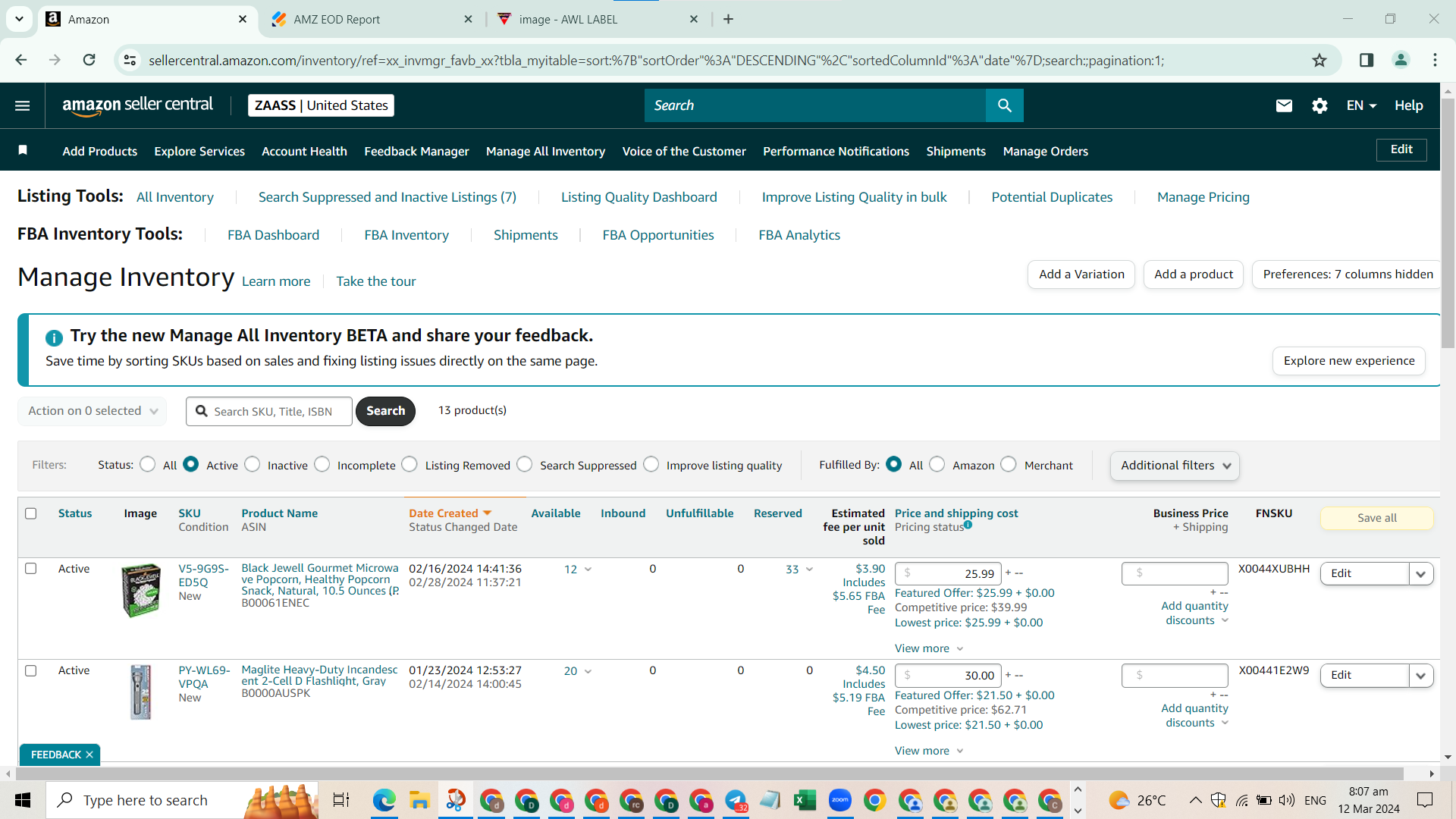This screenshot has height=819, width=1456.
Task: Open Task View on the taskbar
Action: (341, 800)
